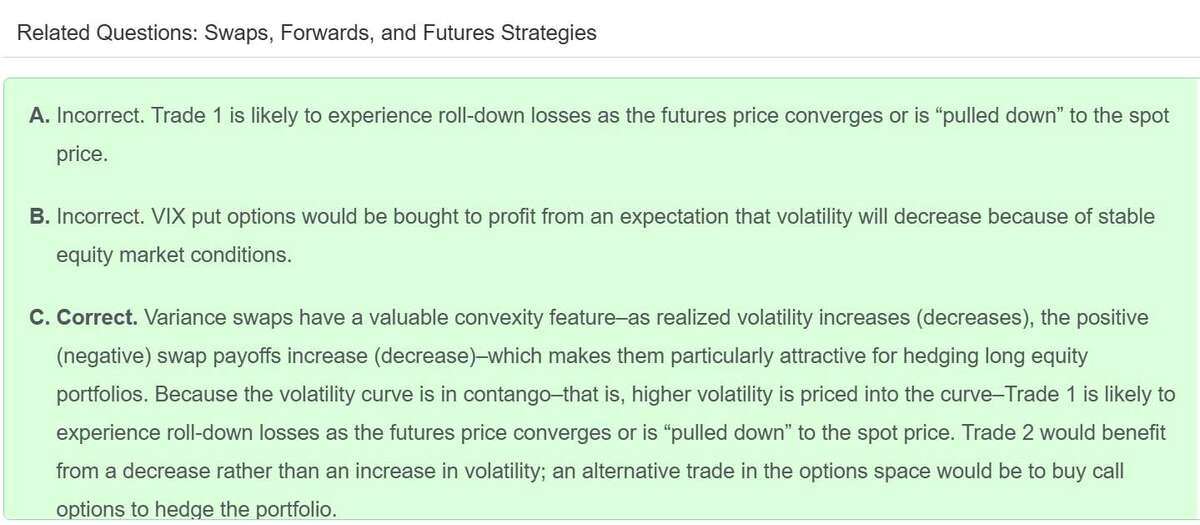Select the bold 'B.' answer label
This screenshot has height=525, width=1200.
[x=41, y=216]
